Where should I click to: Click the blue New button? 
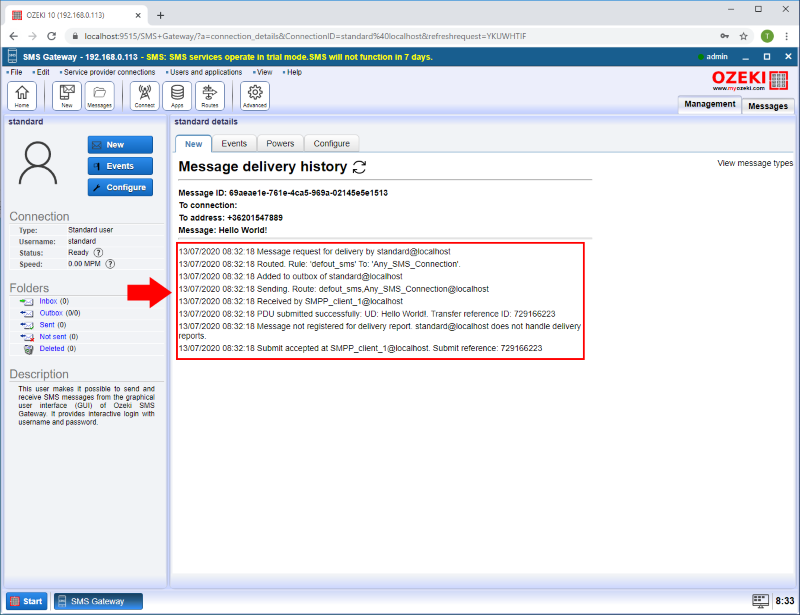coord(120,145)
